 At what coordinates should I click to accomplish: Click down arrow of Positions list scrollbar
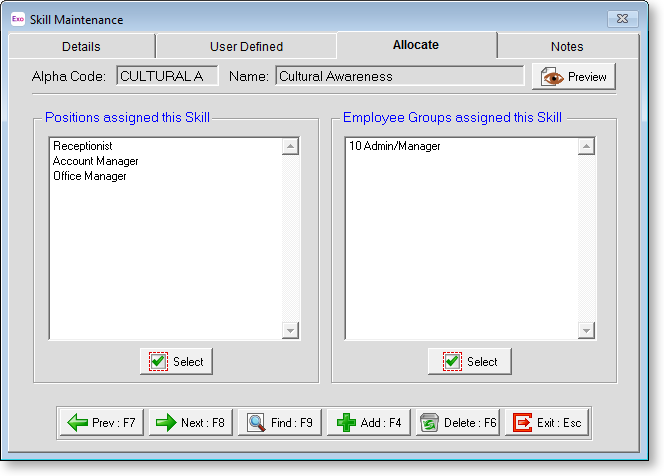tap(290, 330)
